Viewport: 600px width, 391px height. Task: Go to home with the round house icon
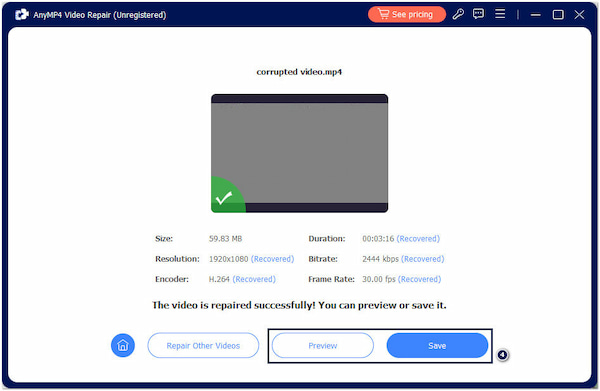click(123, 345)
